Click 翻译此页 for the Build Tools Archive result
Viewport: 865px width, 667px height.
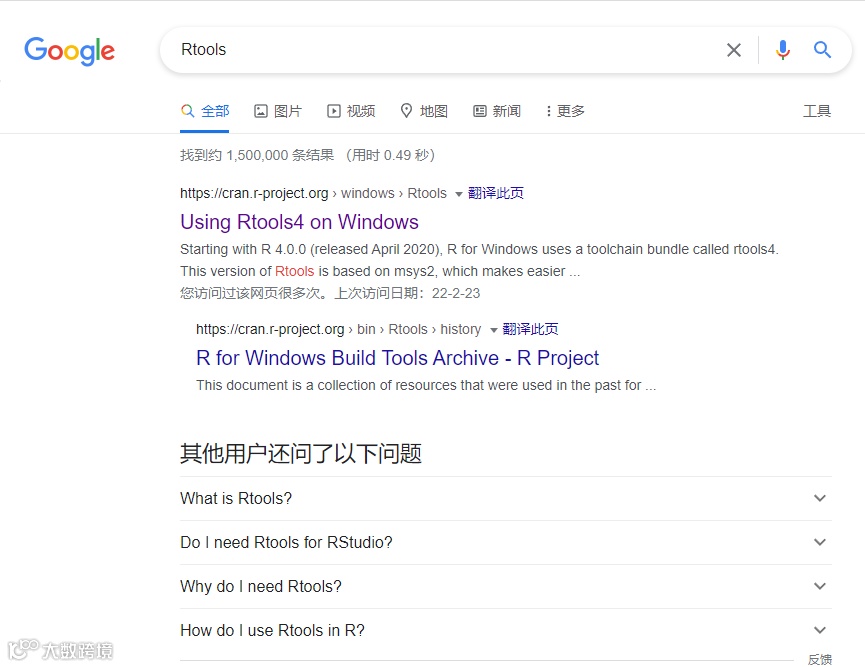[x=530, y=329]
